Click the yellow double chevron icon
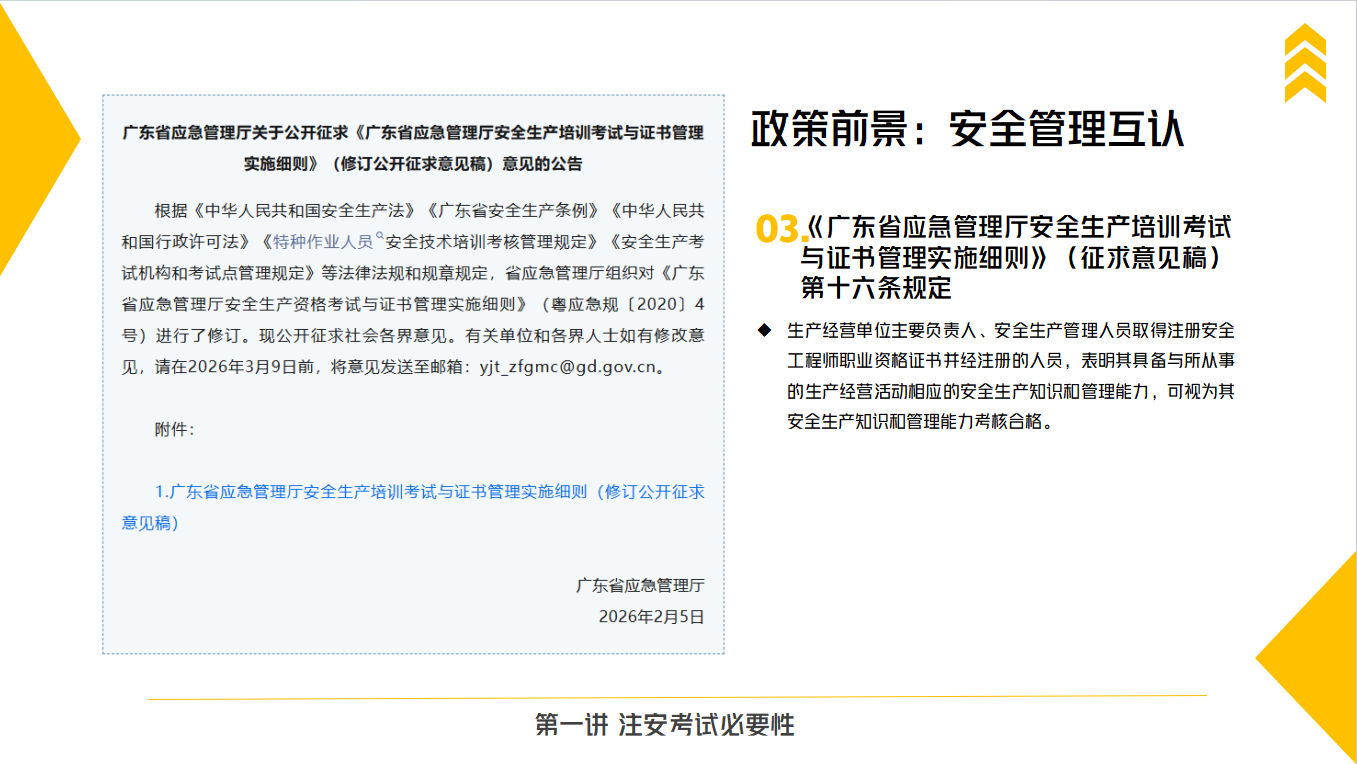Screen dimensions: 1357x764 1305,63
